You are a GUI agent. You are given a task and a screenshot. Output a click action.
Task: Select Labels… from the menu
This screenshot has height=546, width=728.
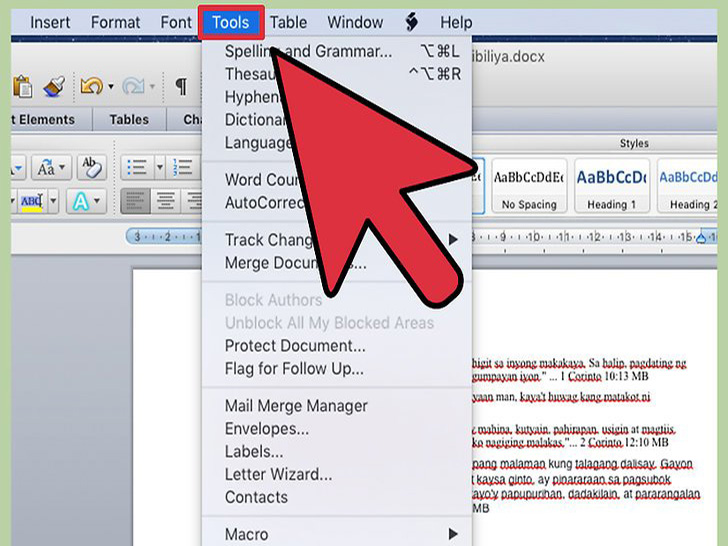(x=337, y=451)
